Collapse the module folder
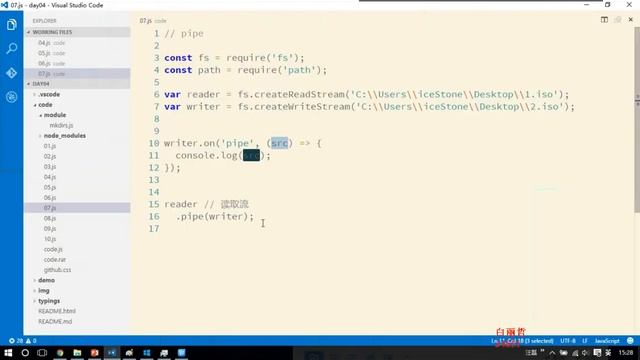The image size is (640, 360). (x=77, y=115)
